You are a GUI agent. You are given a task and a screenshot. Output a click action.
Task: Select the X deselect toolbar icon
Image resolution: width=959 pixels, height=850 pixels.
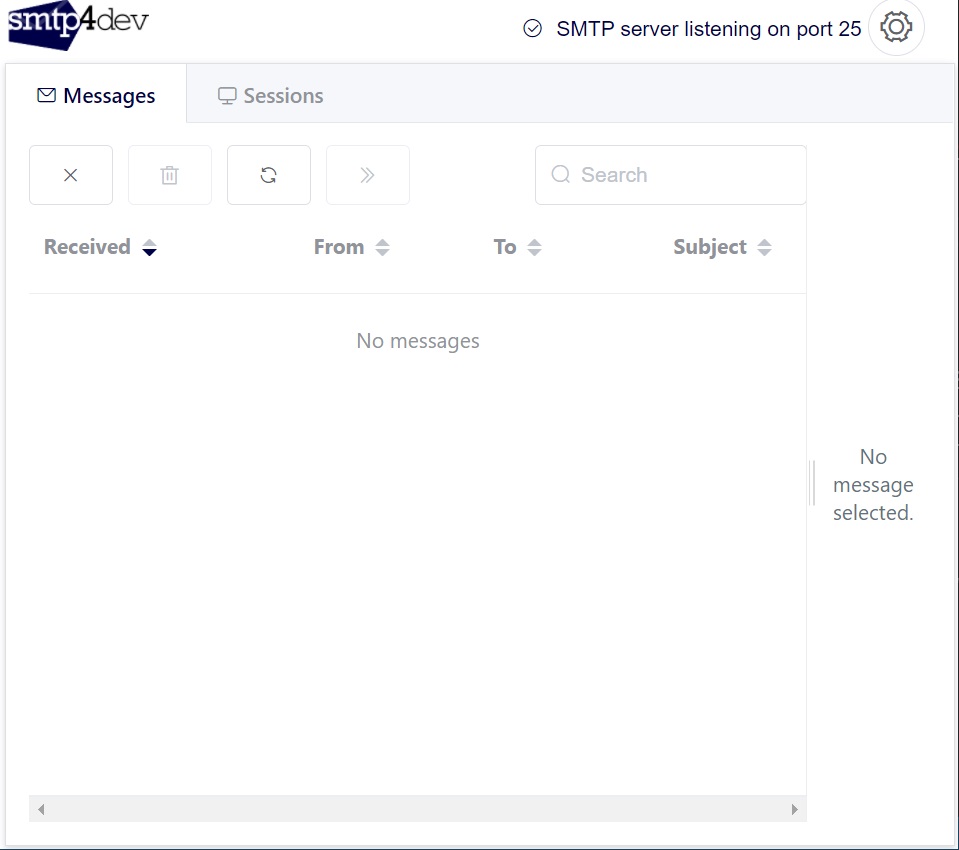pyautogui.click(x=70, y=174)
